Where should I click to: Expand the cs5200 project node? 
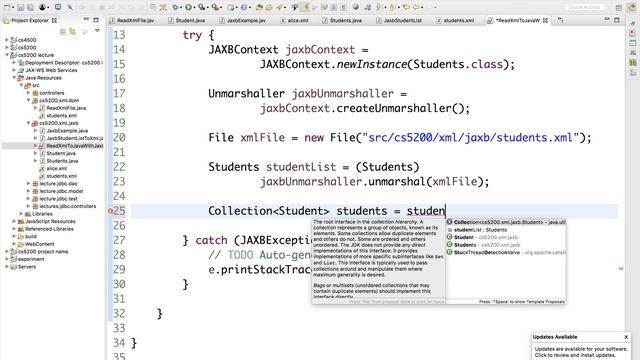pos(7,47)
